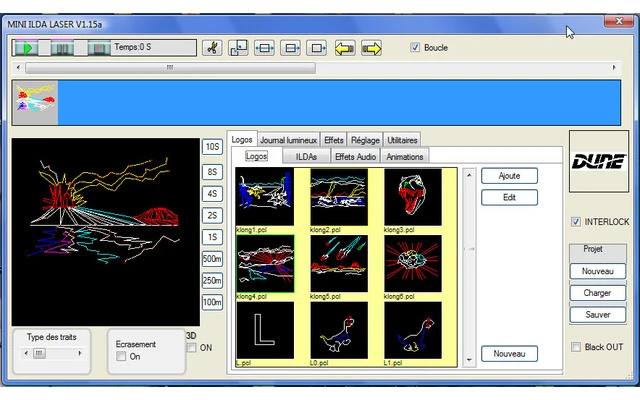Select the first clip thumbnail in timeline
This screenshot has width=640, height=400.
tap(35, 102)
